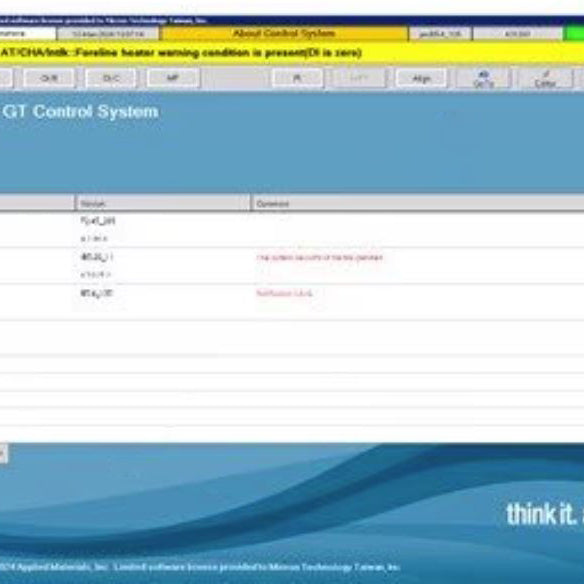Open the Editor icon button

tap(545, 79)
